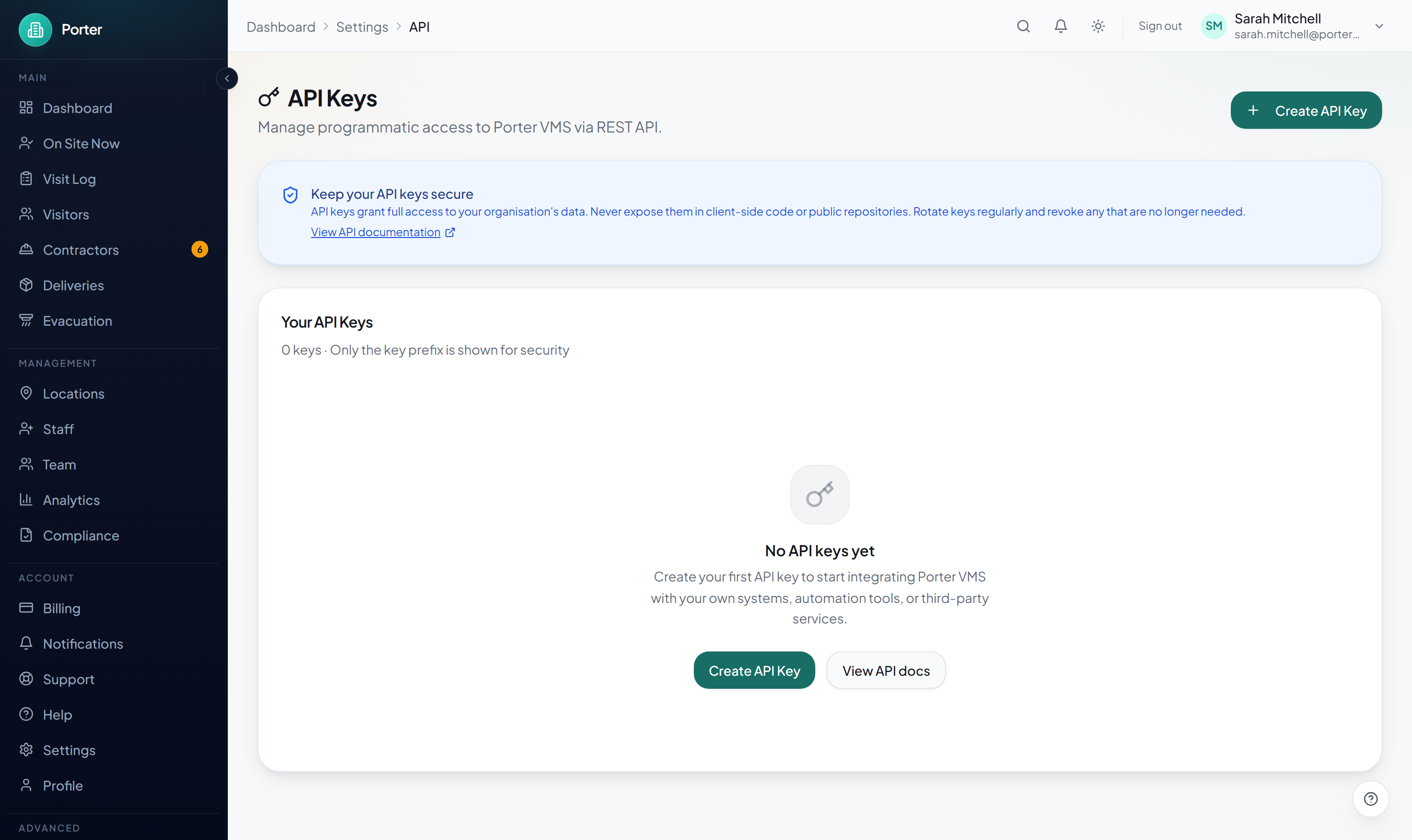Viewport: 1412px width, 840px height.
Task: Toggle light/dark theme sun icon
Action: (1098, 26)
